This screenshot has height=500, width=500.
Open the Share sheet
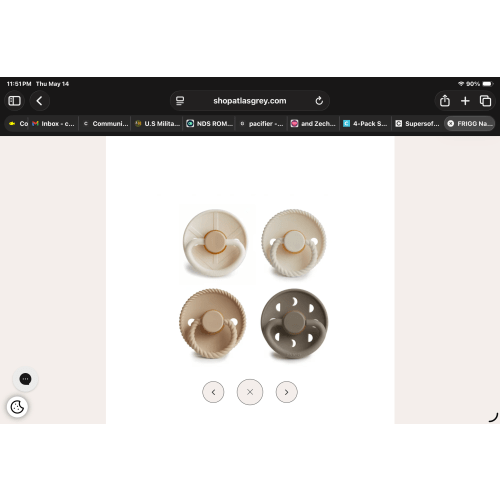click(x=445, y=101)
